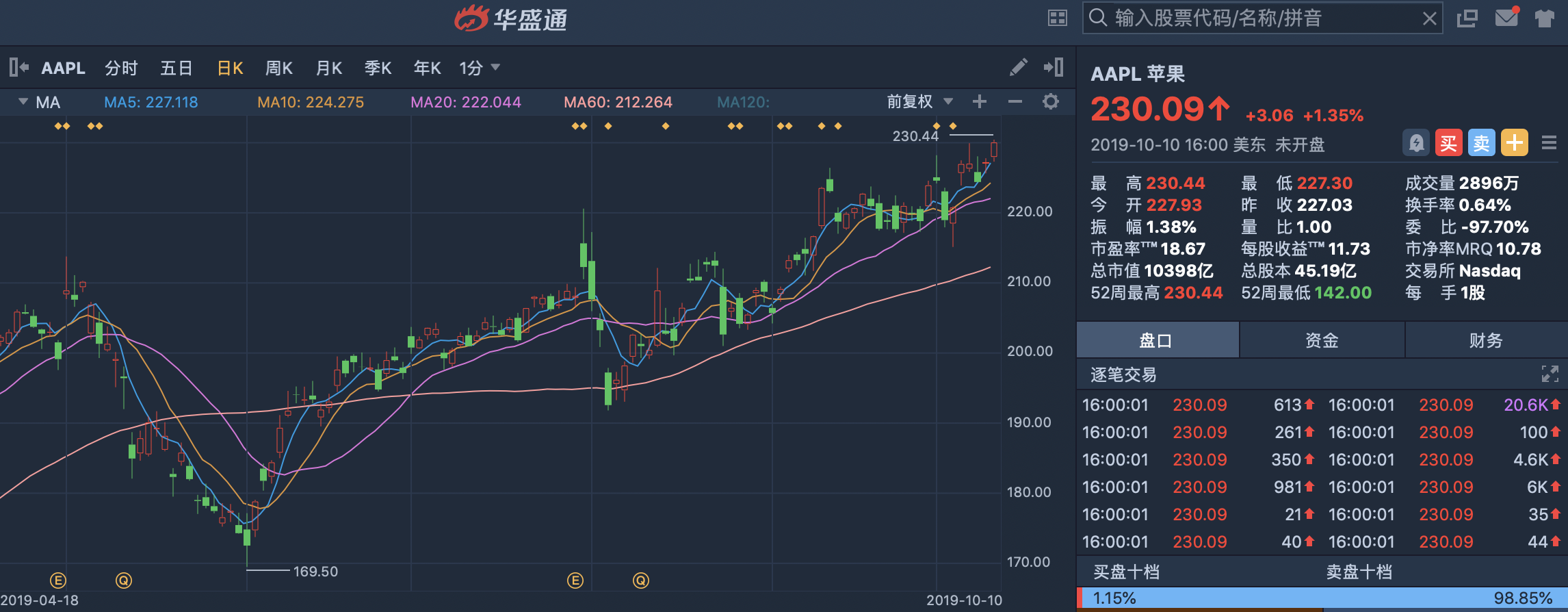Viewport: 1568px width, 612px height.
Task: Zoom in chart with plus icon
Action: pyautogui.click(x=980, y=102)
